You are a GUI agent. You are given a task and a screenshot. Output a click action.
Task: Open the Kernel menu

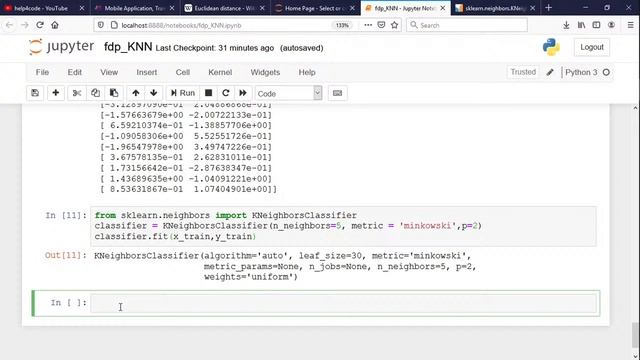[220, 72]
